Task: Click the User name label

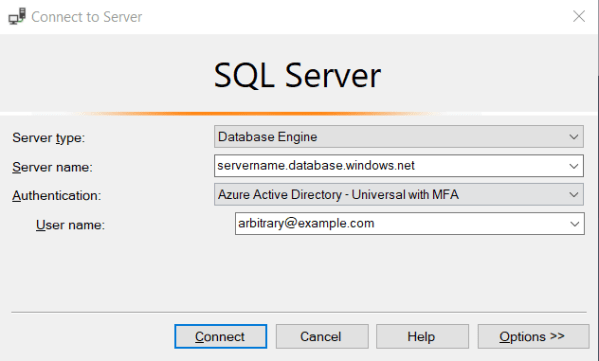Action: click(70, 225)
